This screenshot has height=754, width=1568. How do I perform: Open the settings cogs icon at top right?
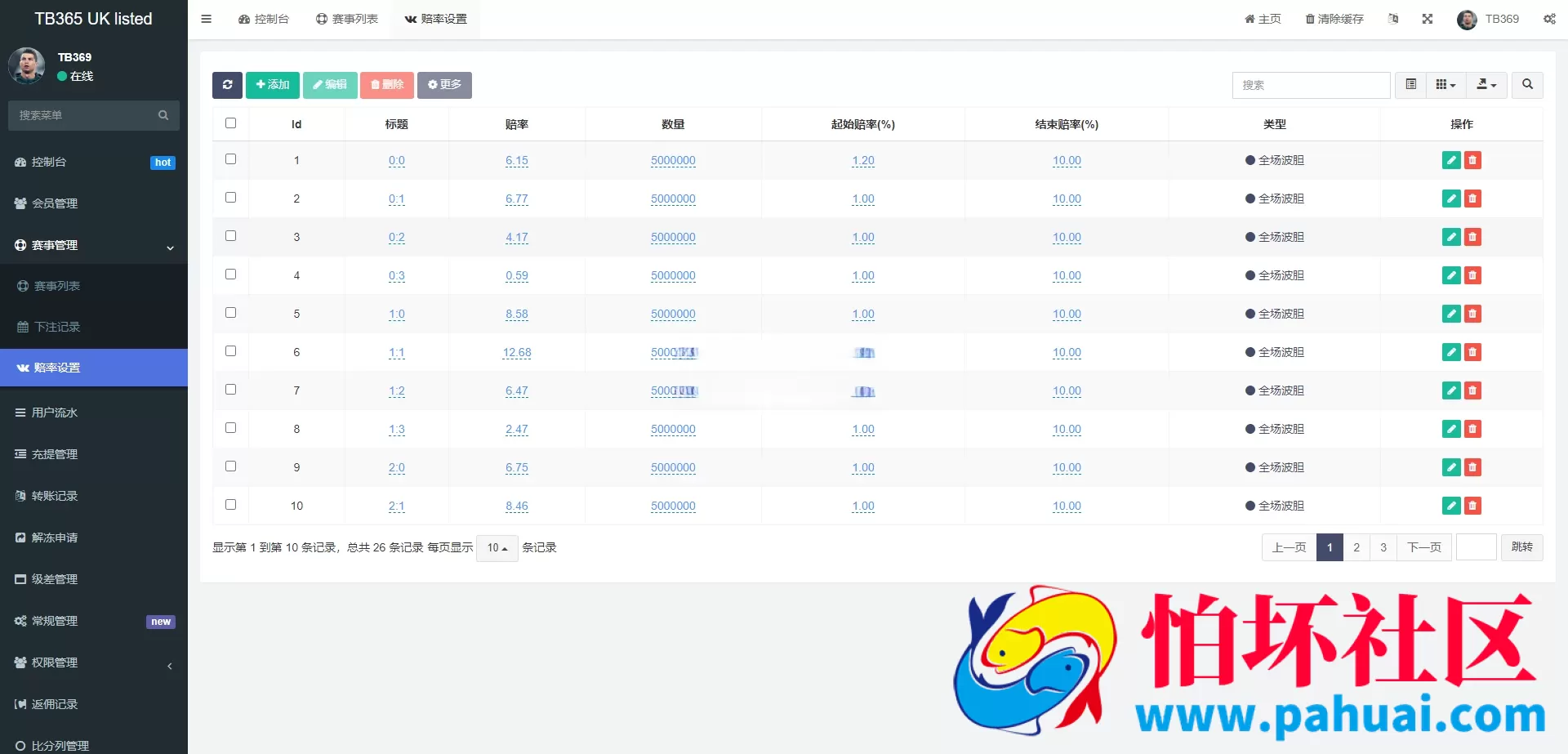click(1549, 19)
